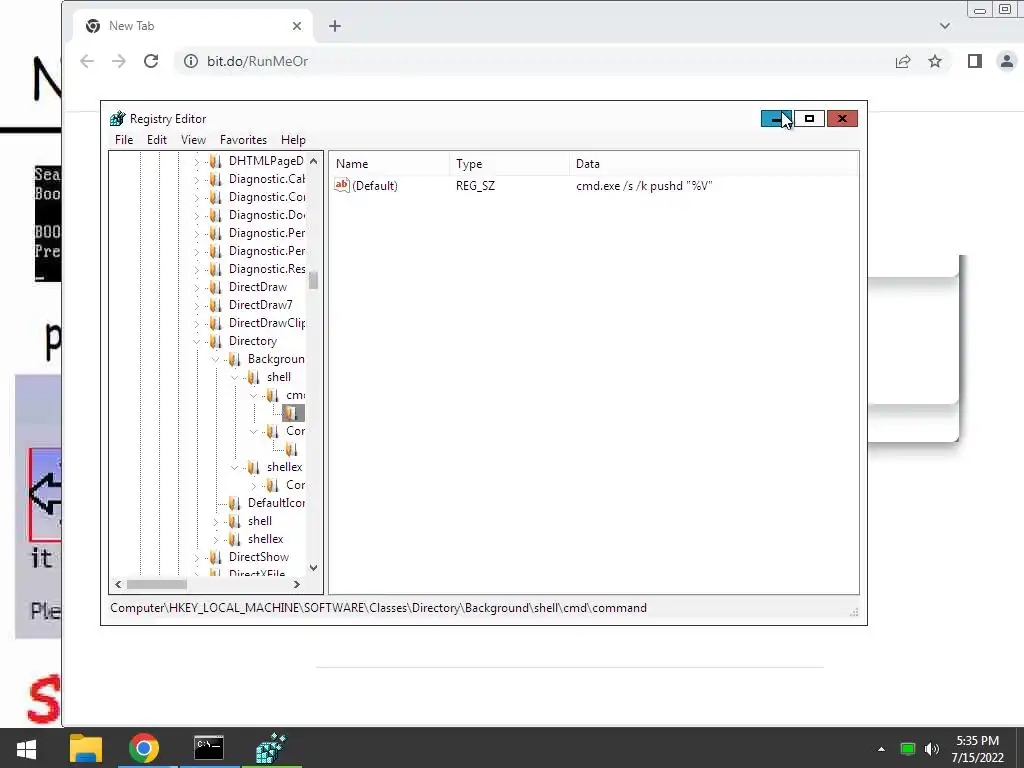Image resolution: width=1024 pixels, height=768 pixels.
Task: Click Registry Editor title bar icon
Action: pyautogui.click(x=118, y=119)
